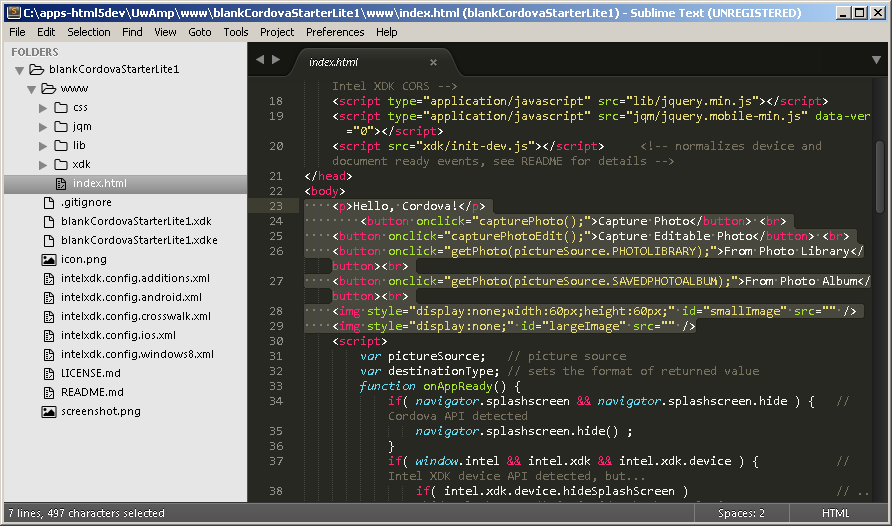
Task: Click the jqm folder icon
Action: coord(61,126)
